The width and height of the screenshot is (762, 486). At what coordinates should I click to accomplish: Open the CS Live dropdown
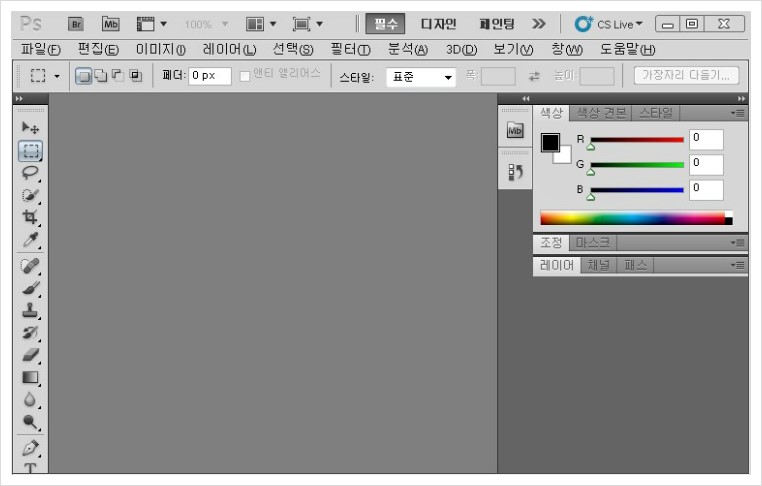pyautogui.click(x=609, y=23)
